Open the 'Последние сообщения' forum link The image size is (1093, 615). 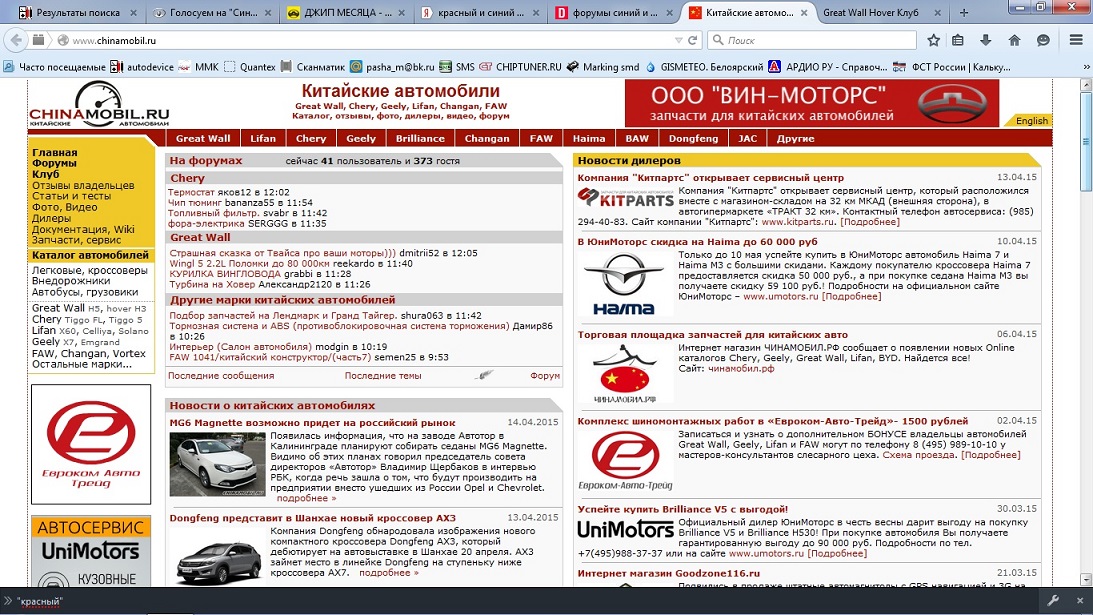pos(221,375)
